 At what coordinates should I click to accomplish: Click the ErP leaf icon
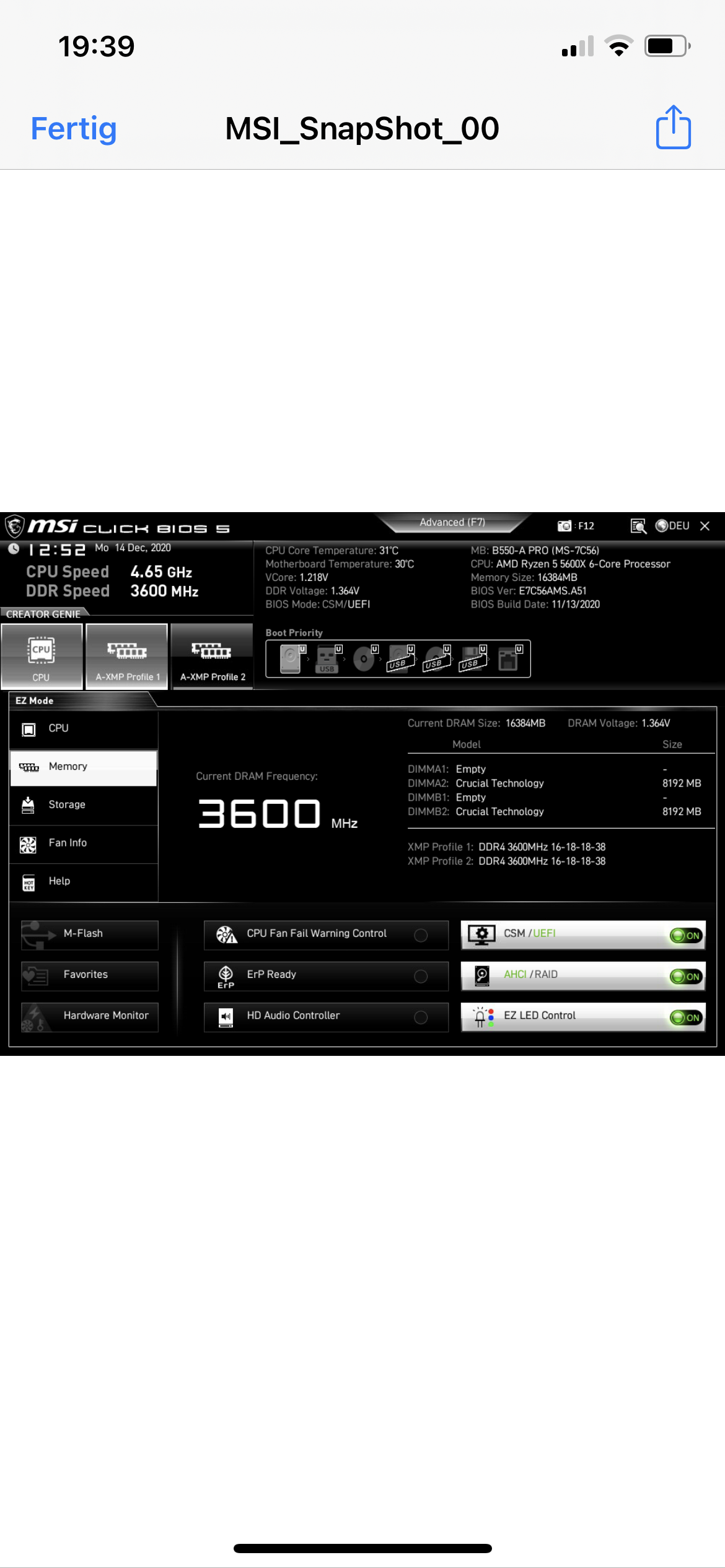coord(226,976)
